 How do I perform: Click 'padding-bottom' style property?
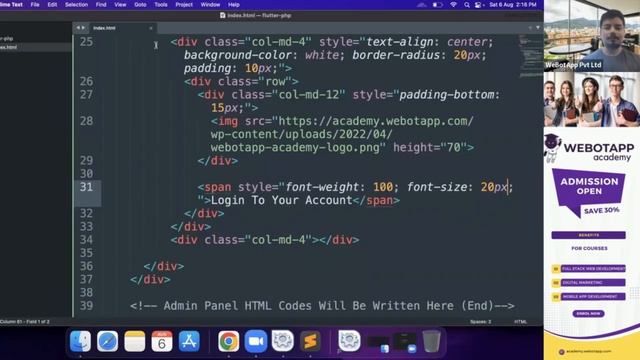click(447, 95)
